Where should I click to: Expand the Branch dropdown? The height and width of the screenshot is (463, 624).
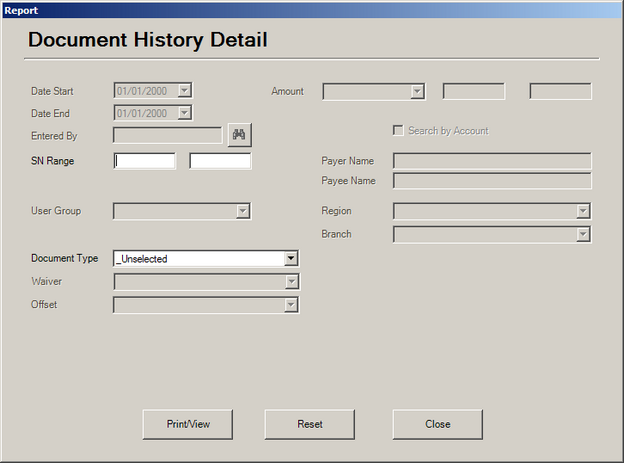583,234
